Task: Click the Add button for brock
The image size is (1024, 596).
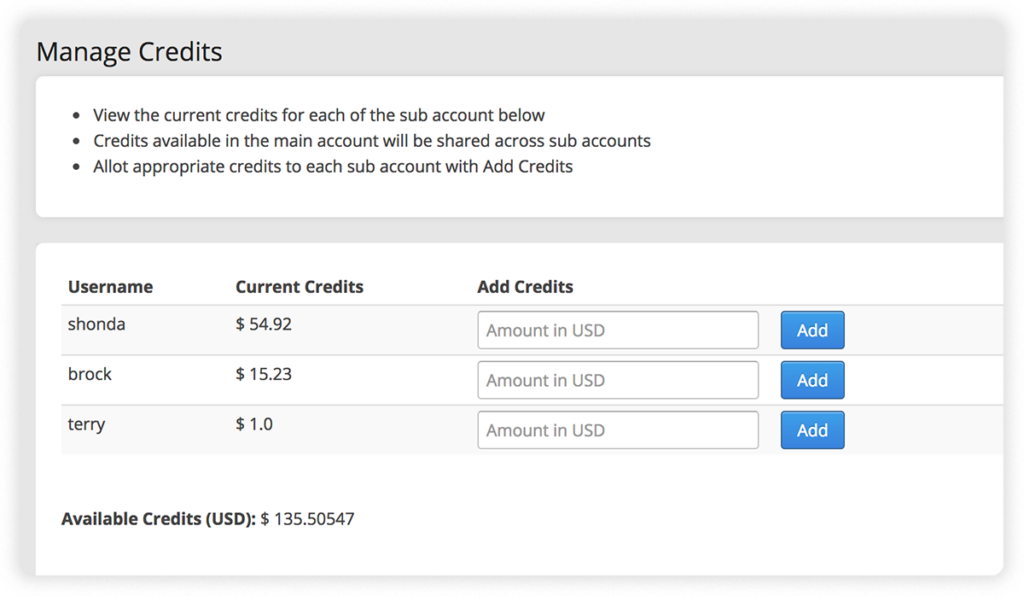Action: click(x=812, y=380)
